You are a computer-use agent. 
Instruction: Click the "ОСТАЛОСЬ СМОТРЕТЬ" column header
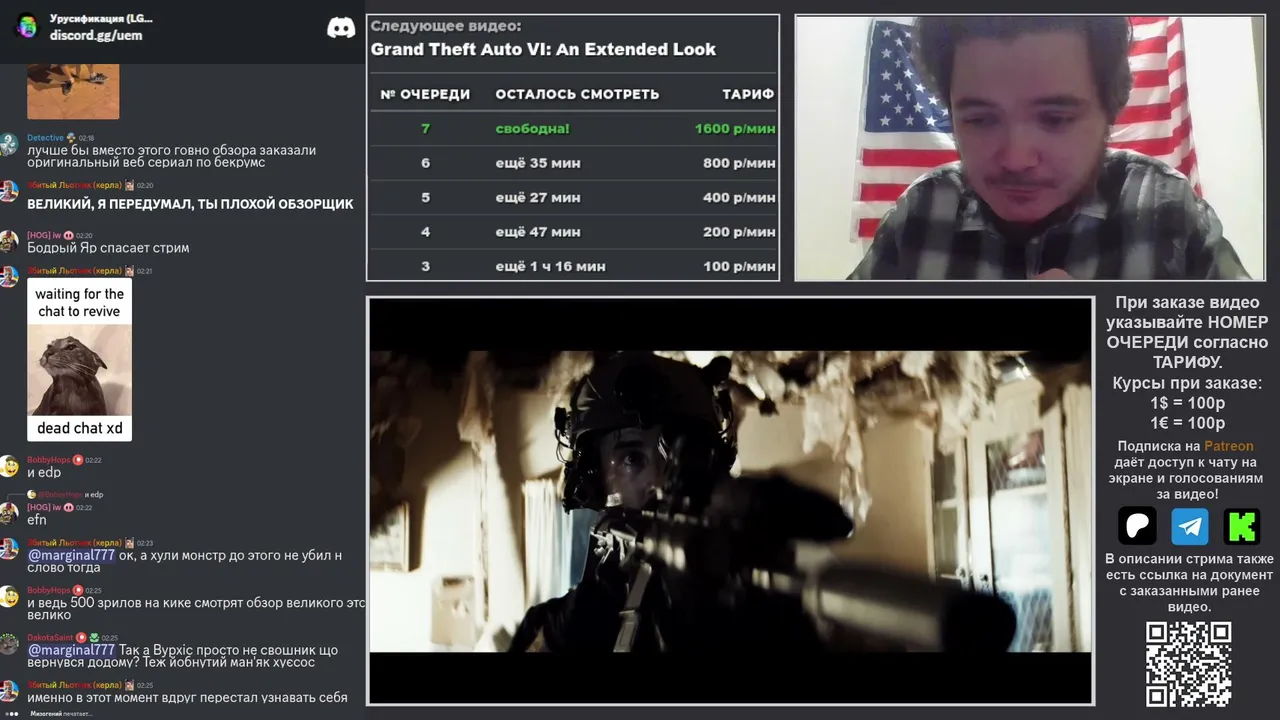tap(577, 94)
